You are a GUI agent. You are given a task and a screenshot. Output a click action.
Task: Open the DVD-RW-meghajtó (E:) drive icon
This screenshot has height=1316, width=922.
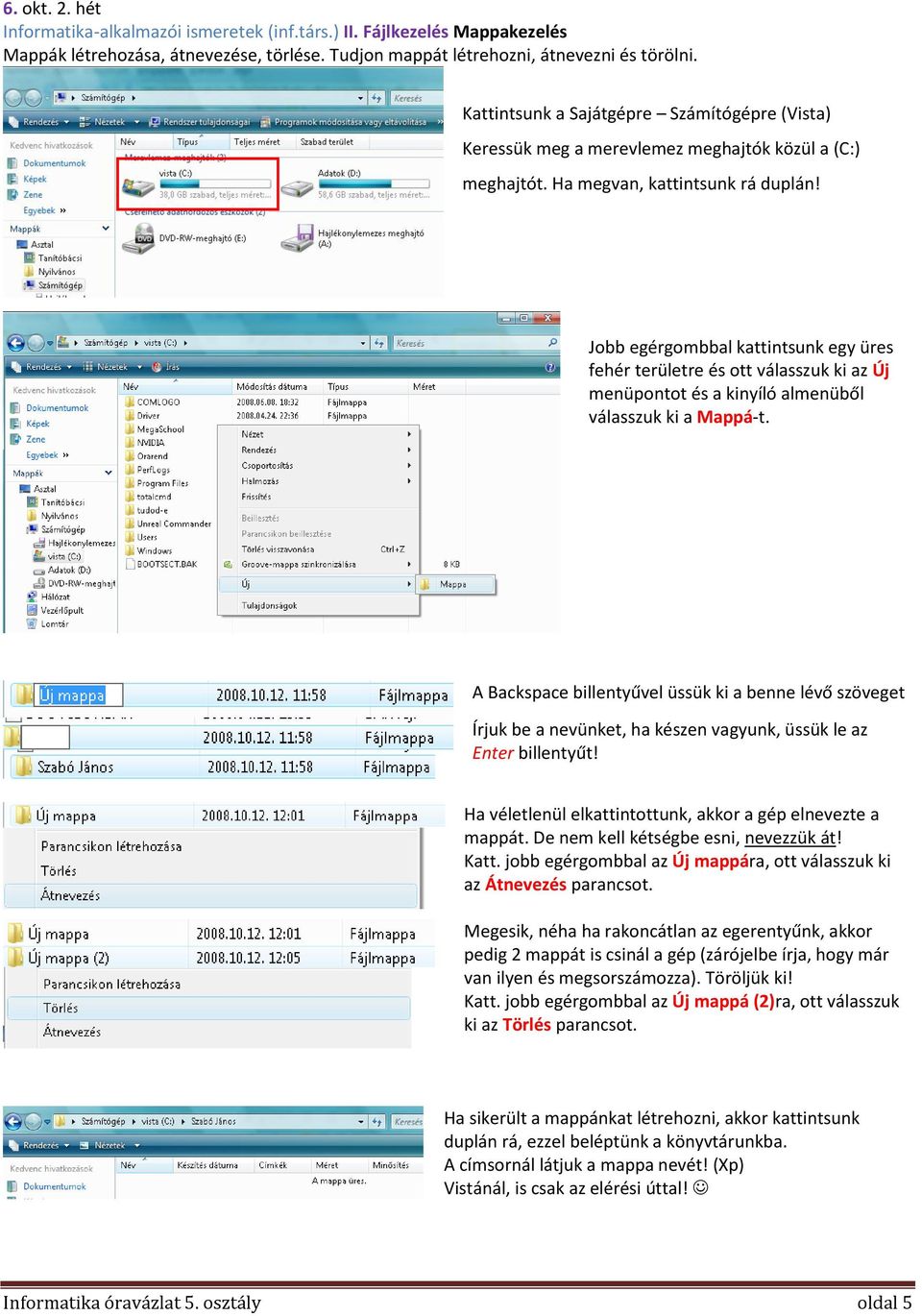[x=140, y=237]
